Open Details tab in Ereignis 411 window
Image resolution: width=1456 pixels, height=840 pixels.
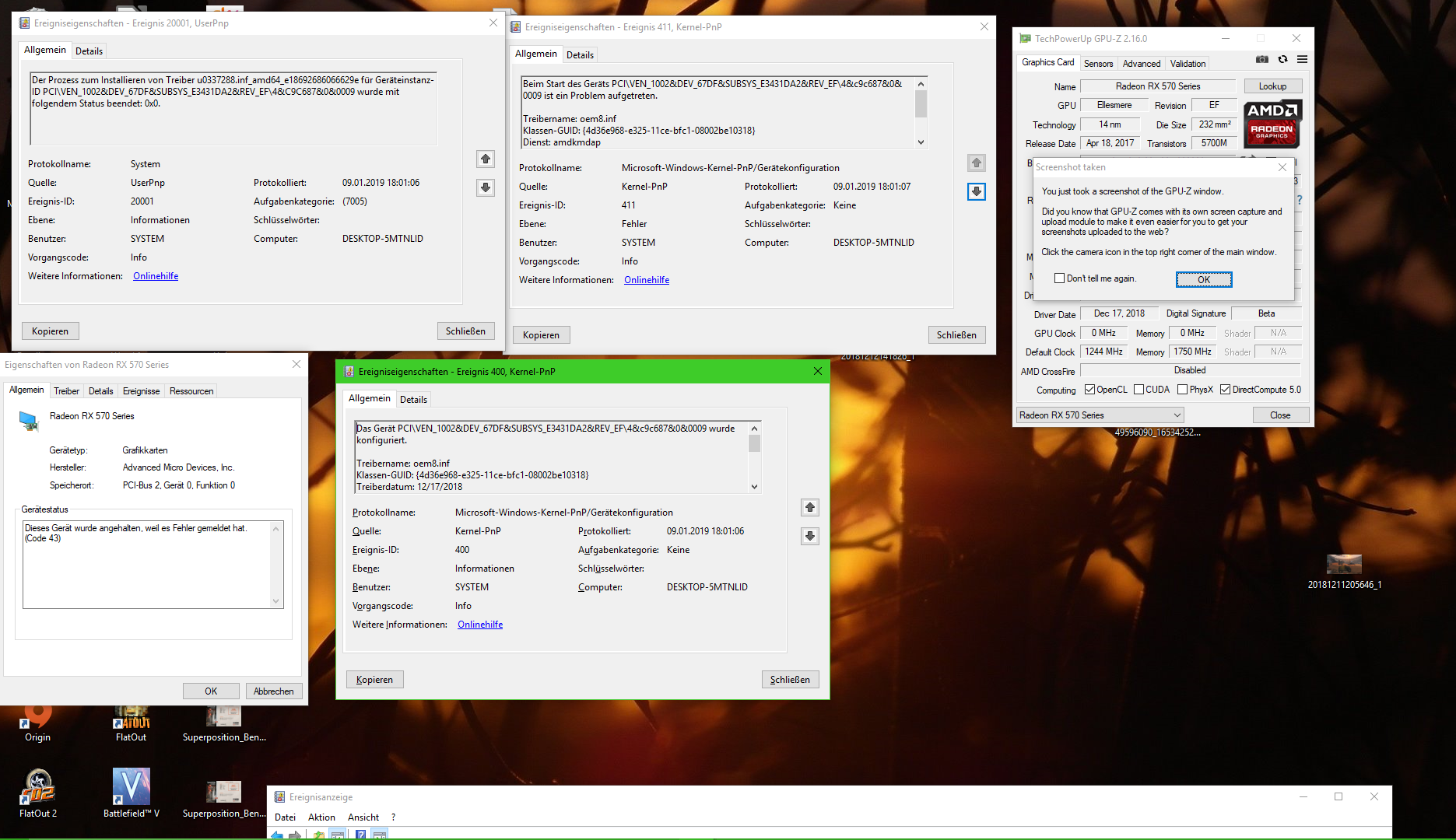click(580, 55)
